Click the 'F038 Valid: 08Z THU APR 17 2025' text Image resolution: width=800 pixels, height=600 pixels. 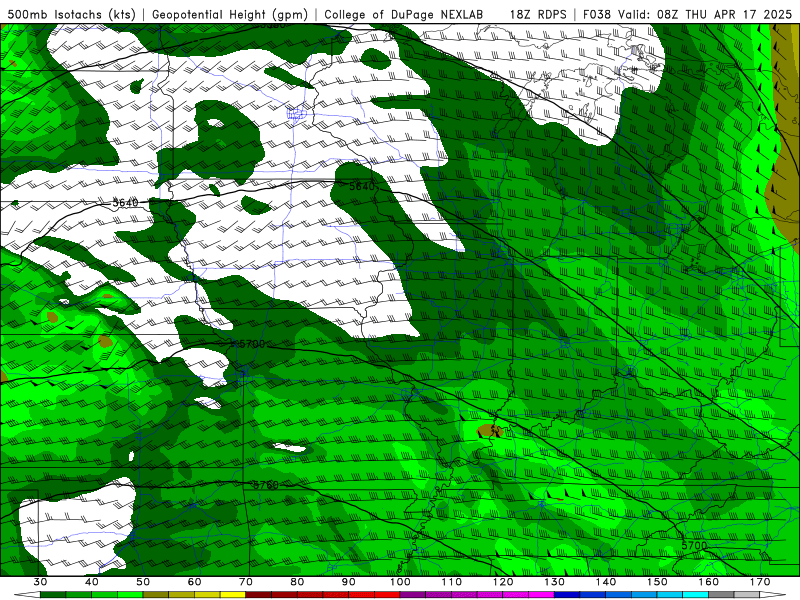(687, 14)
